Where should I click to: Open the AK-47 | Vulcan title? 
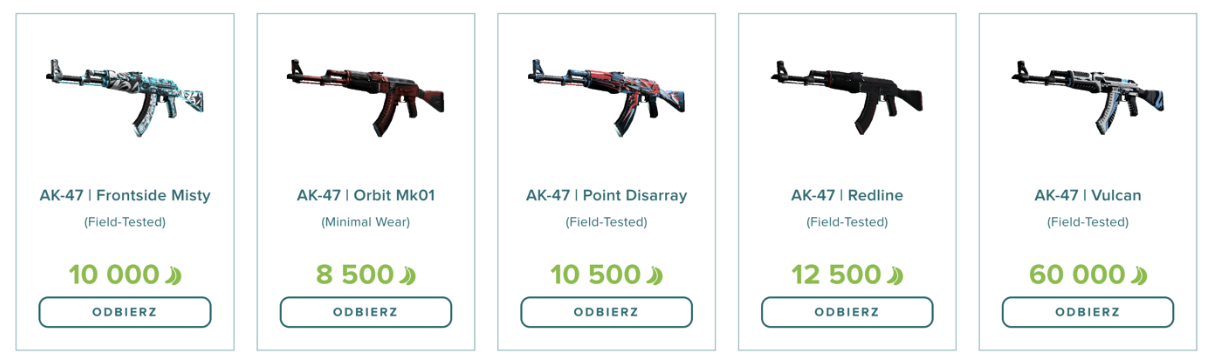click(x=1088, y=195)
